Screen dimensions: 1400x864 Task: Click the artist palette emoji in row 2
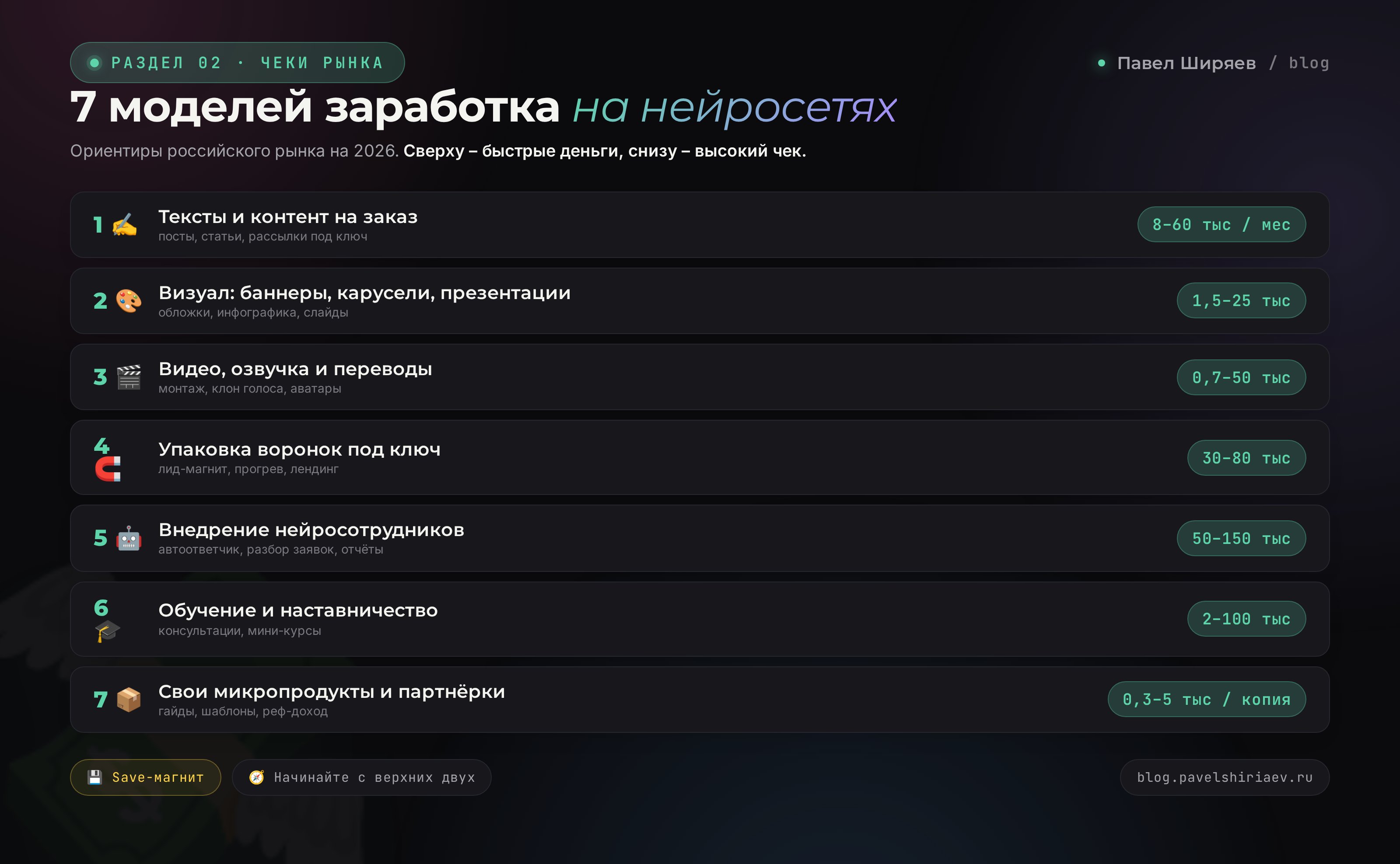click(129, 300)
